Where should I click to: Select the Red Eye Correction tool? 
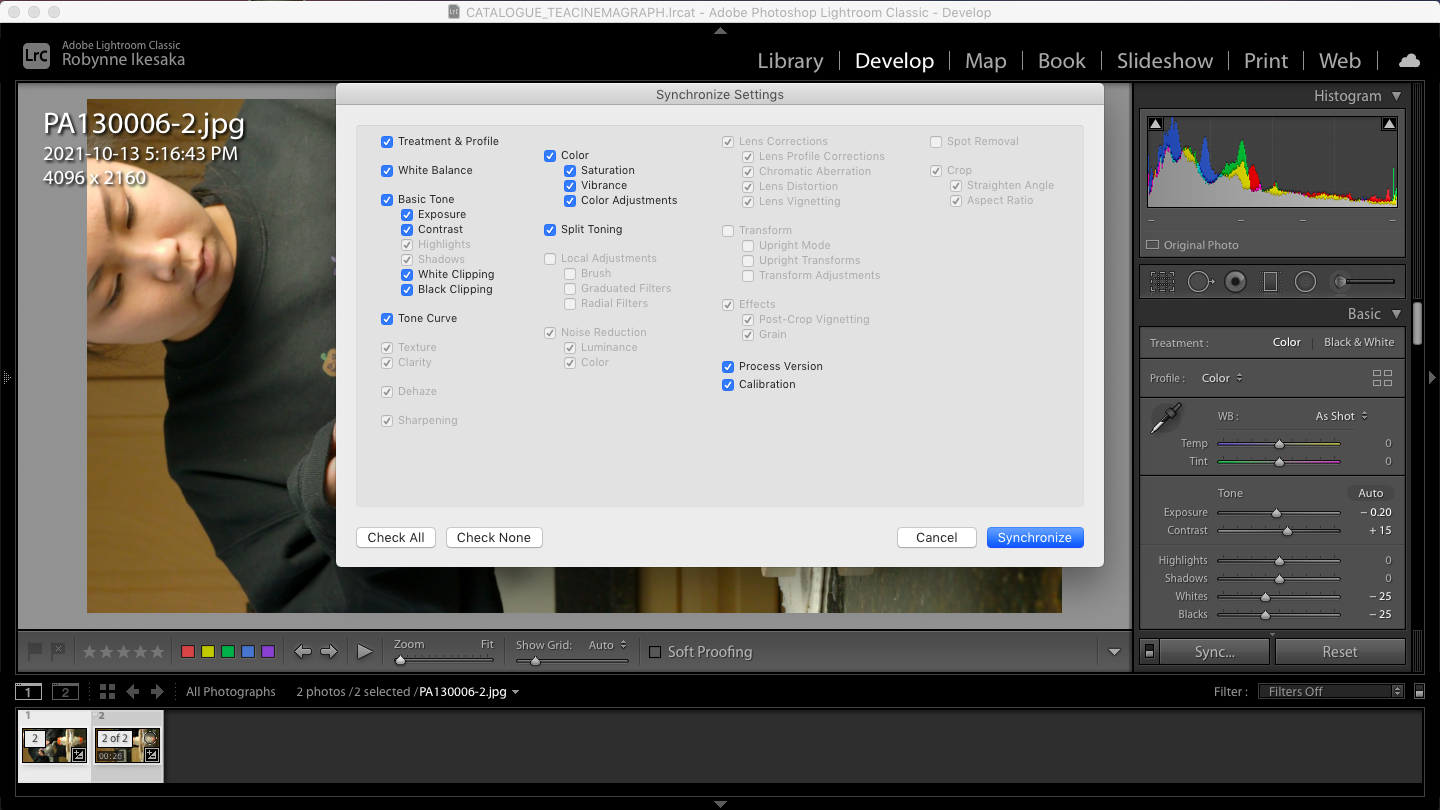[1235, 281]
